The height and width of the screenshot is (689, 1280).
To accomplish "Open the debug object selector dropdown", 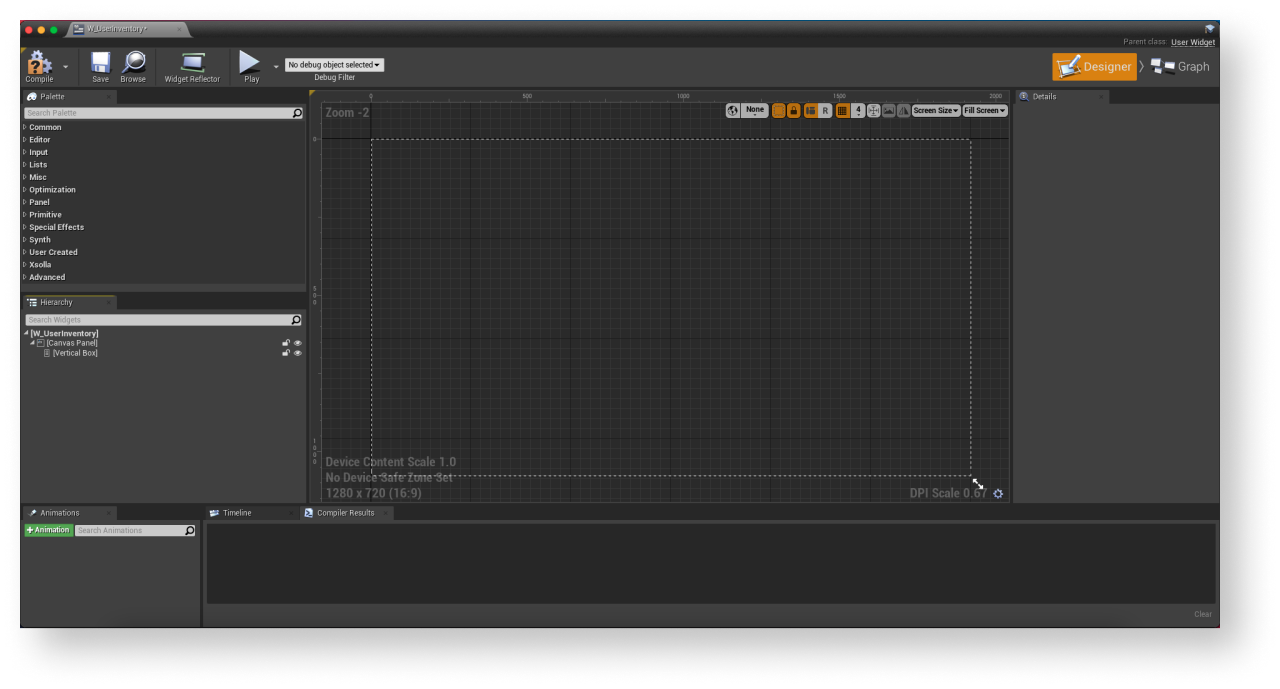I will pos(334,65).
